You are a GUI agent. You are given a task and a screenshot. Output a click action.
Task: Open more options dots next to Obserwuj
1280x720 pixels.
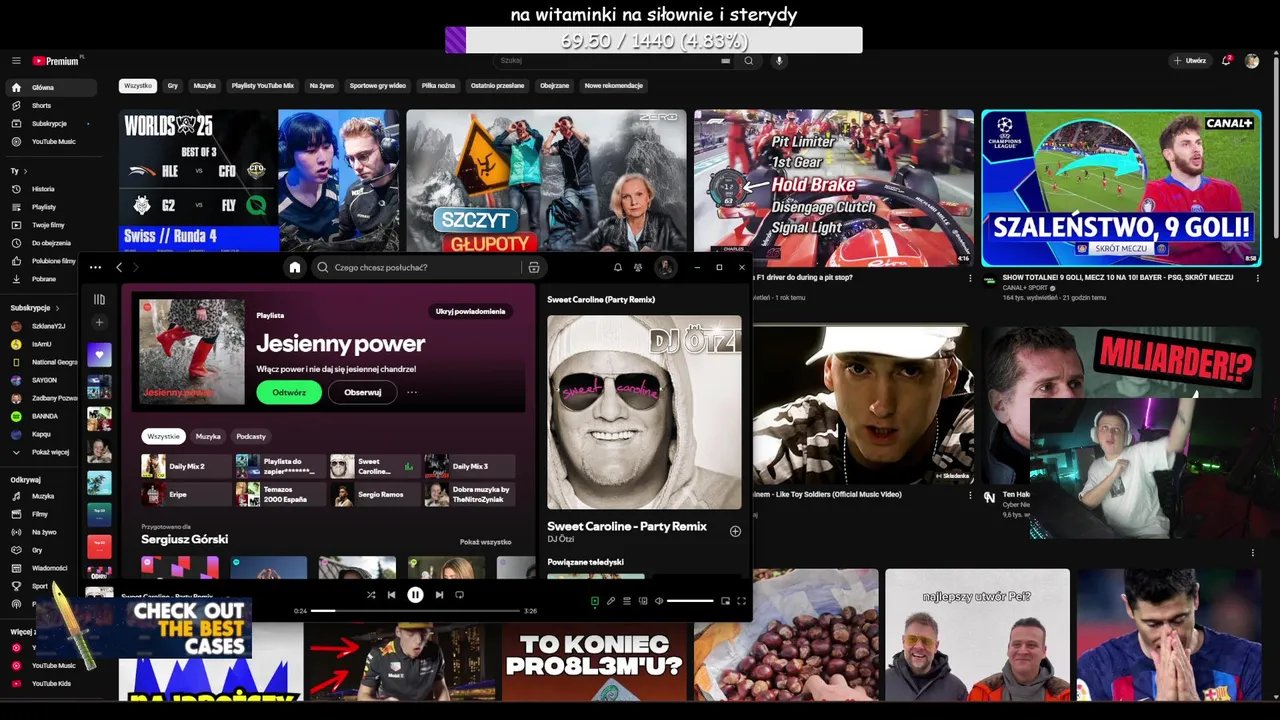coord(412,392)
